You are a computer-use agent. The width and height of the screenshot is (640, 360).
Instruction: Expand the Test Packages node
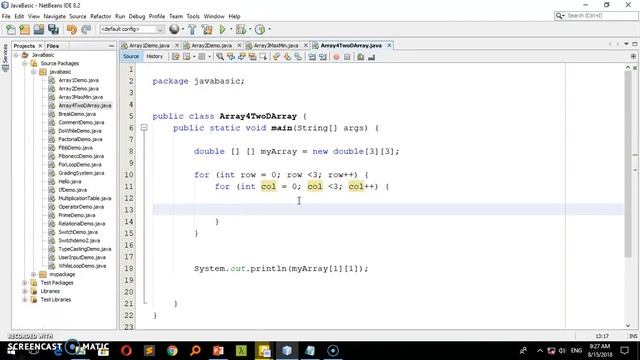(x=25, y=283)
